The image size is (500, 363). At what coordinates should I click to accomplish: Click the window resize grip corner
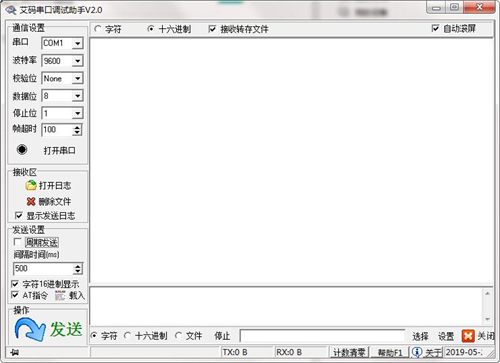pos(490,353)
